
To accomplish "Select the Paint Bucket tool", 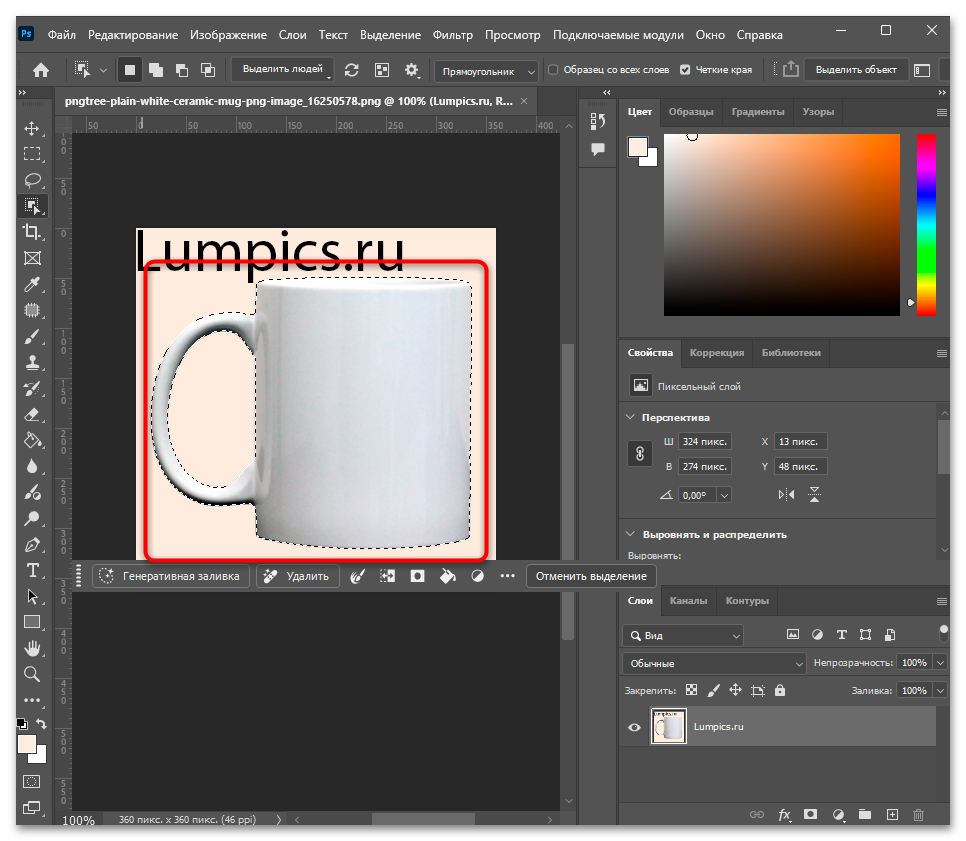I will click(x=32, y=441).
